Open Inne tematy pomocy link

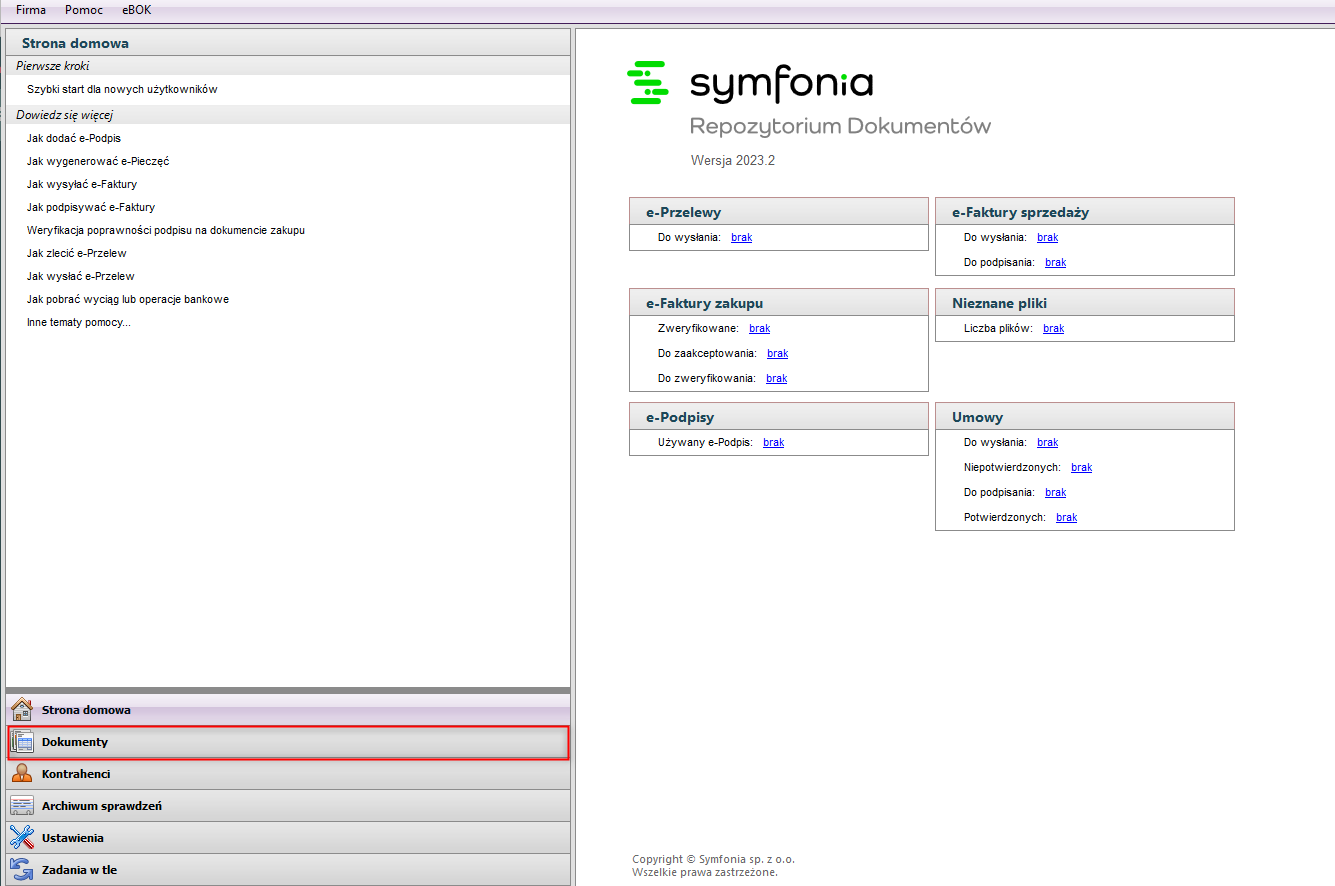(x=79, y=322)
